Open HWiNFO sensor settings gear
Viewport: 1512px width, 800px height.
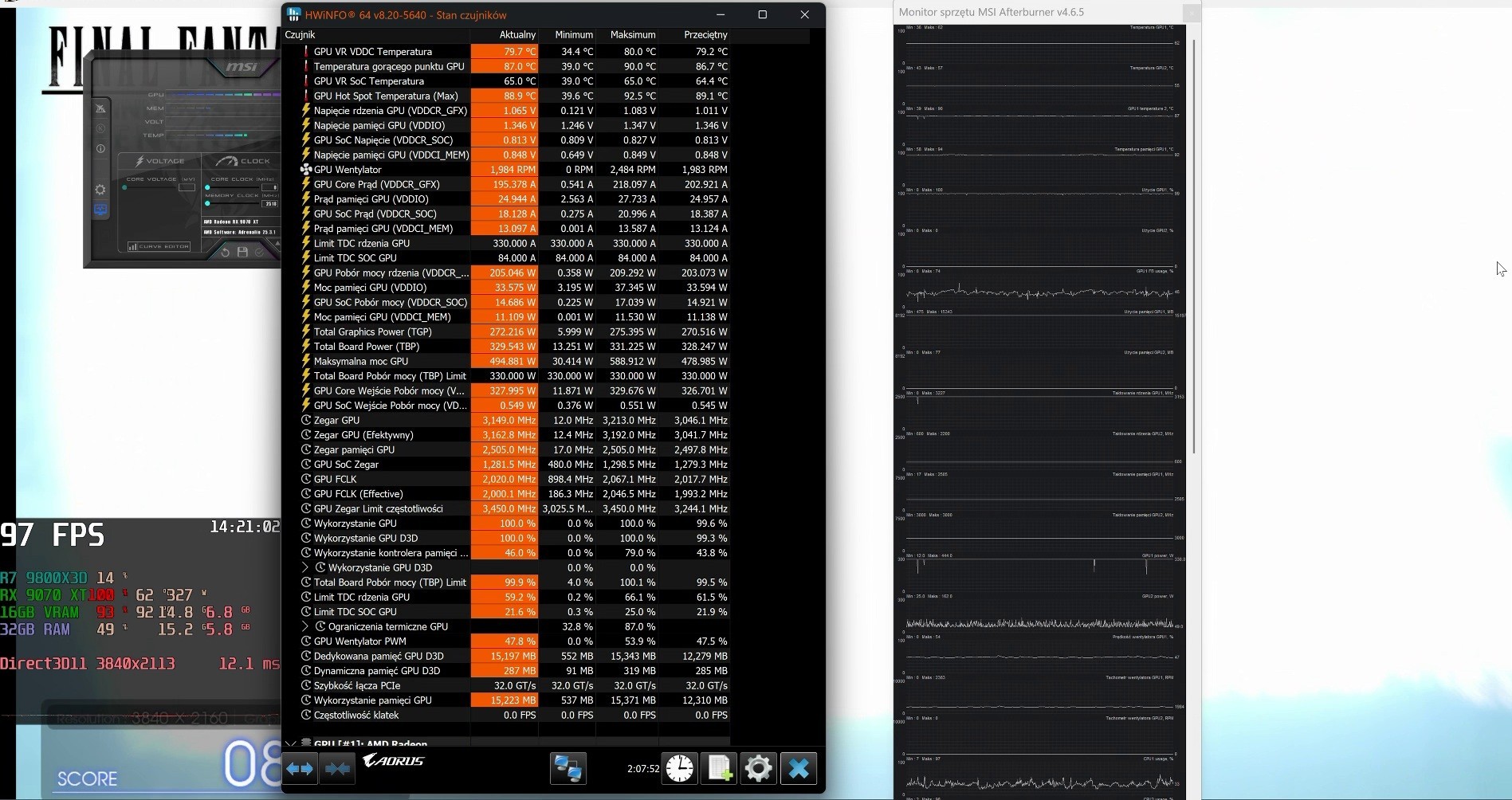pyautogui.click(x=758, y=769)
